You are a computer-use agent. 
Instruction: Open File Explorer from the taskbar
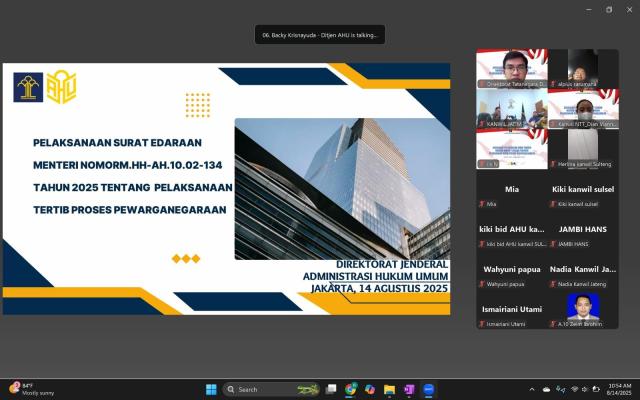(389, 389)
